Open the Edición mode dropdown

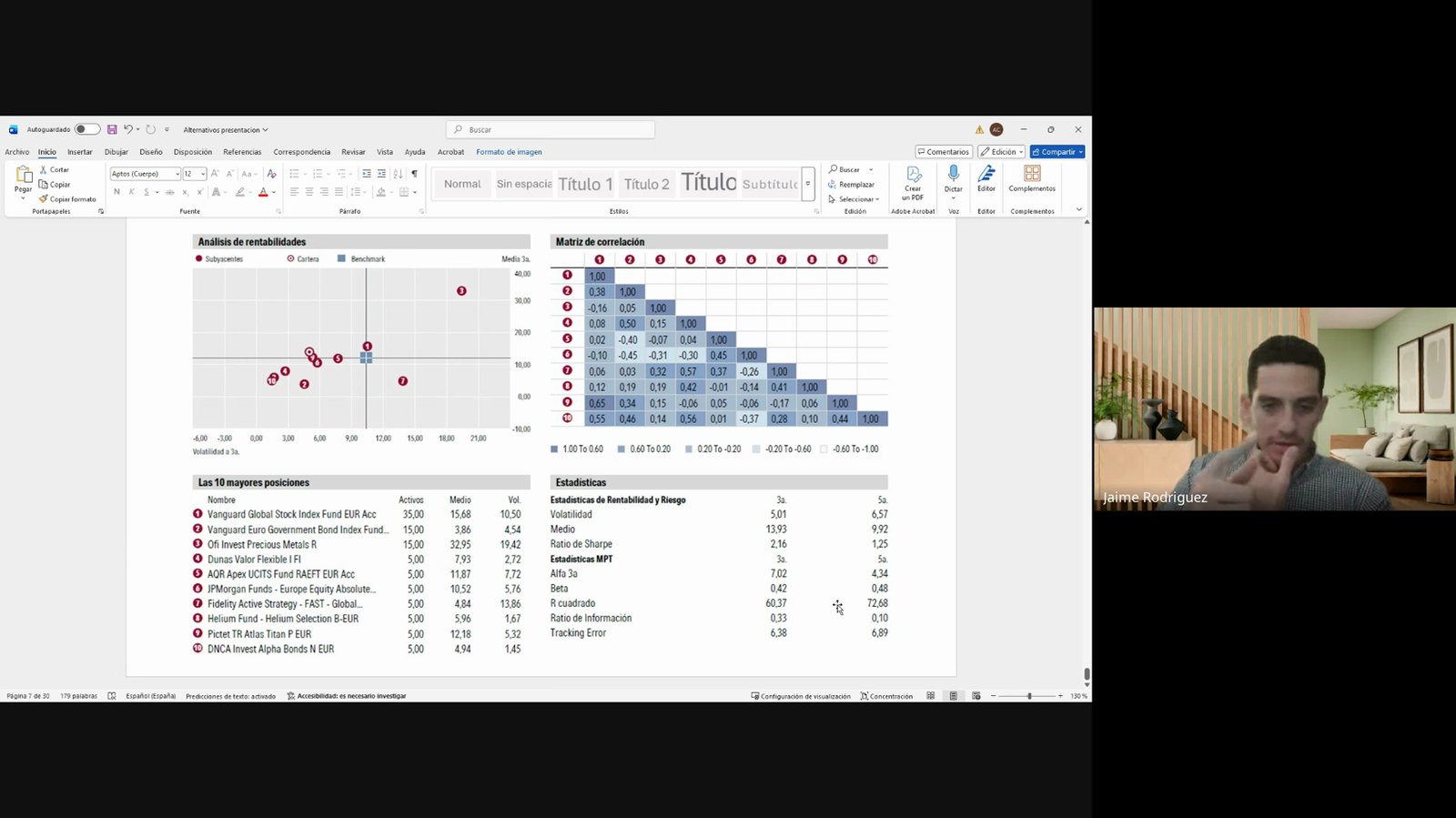point(1001,152)
